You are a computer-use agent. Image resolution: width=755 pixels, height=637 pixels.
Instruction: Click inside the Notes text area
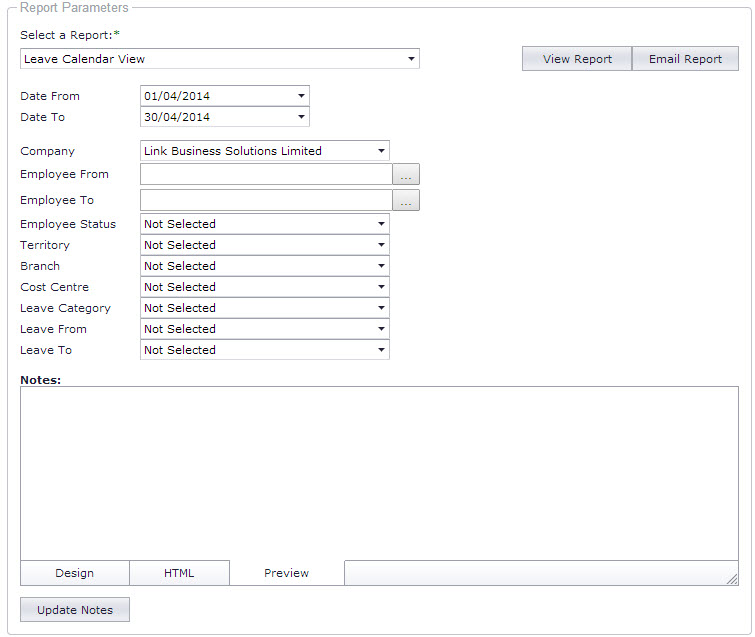pos(379,473)
